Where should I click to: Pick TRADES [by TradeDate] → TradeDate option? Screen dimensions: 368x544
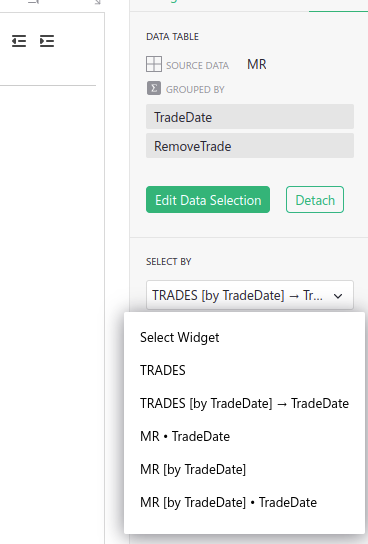(245, 403)
